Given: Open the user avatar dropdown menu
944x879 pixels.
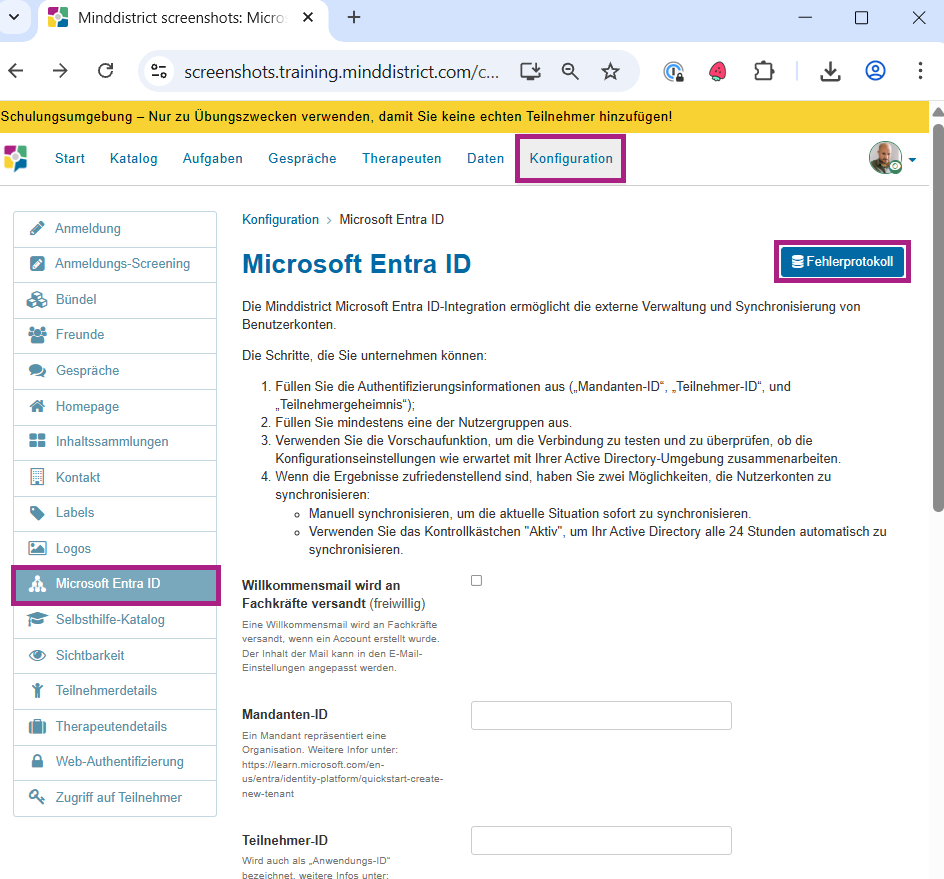Looking at the screenshot, I should point(892,158).
